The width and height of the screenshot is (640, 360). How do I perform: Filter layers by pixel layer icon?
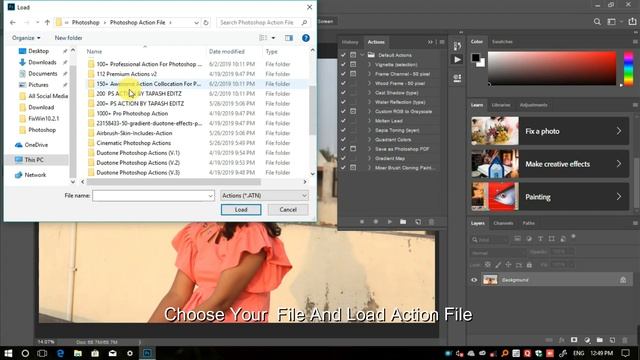(x=518, y=239)
